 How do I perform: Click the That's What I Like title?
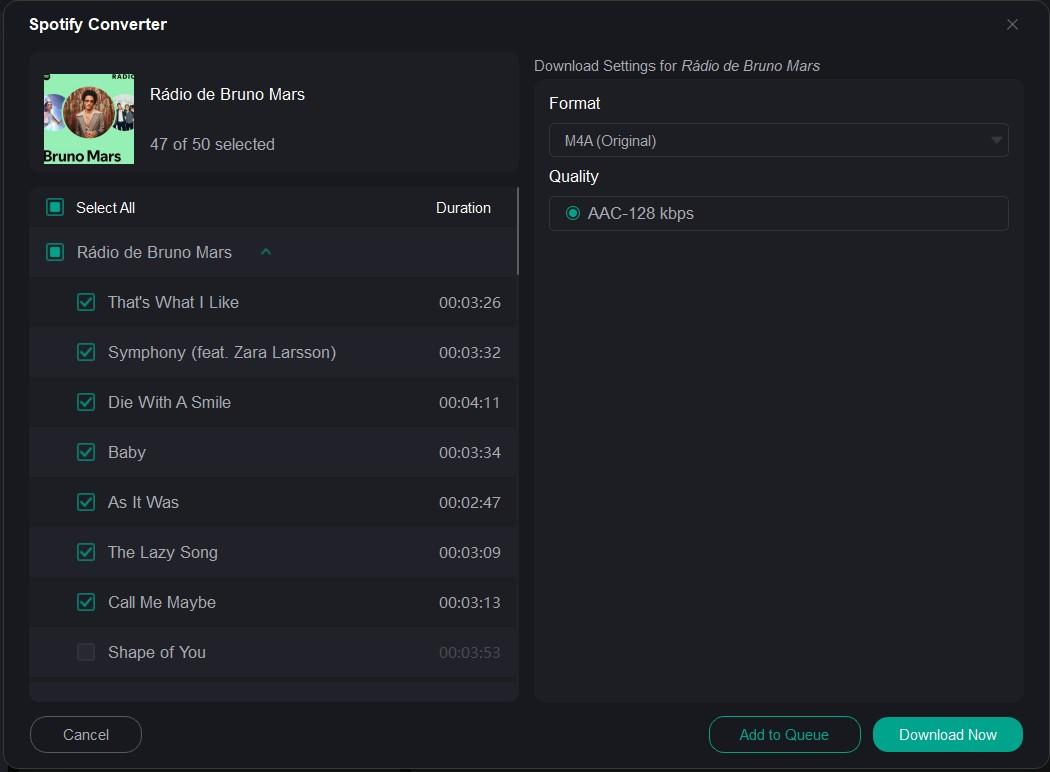pyautogui.click(x=173, y=303)
